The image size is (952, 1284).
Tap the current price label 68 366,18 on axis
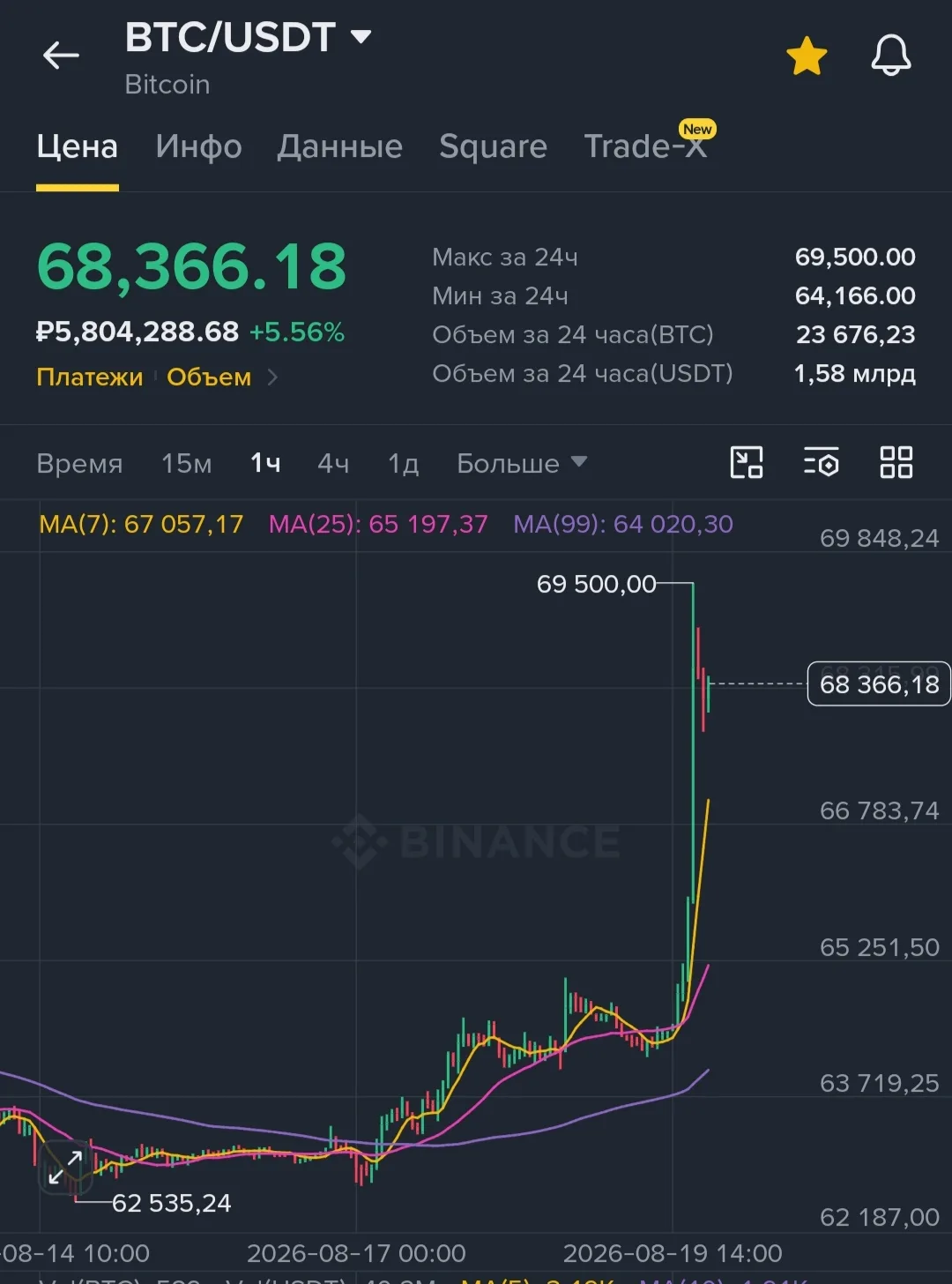click(879, 684)
